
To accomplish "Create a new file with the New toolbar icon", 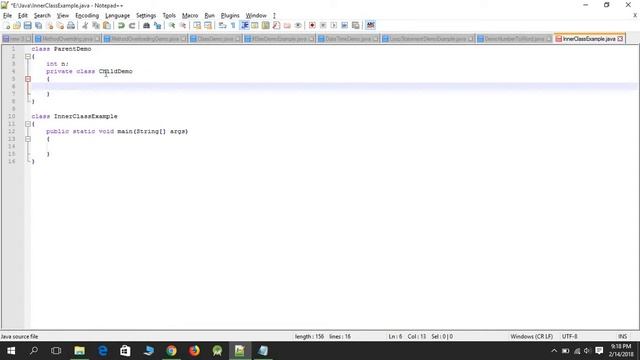I will [7, 25].
